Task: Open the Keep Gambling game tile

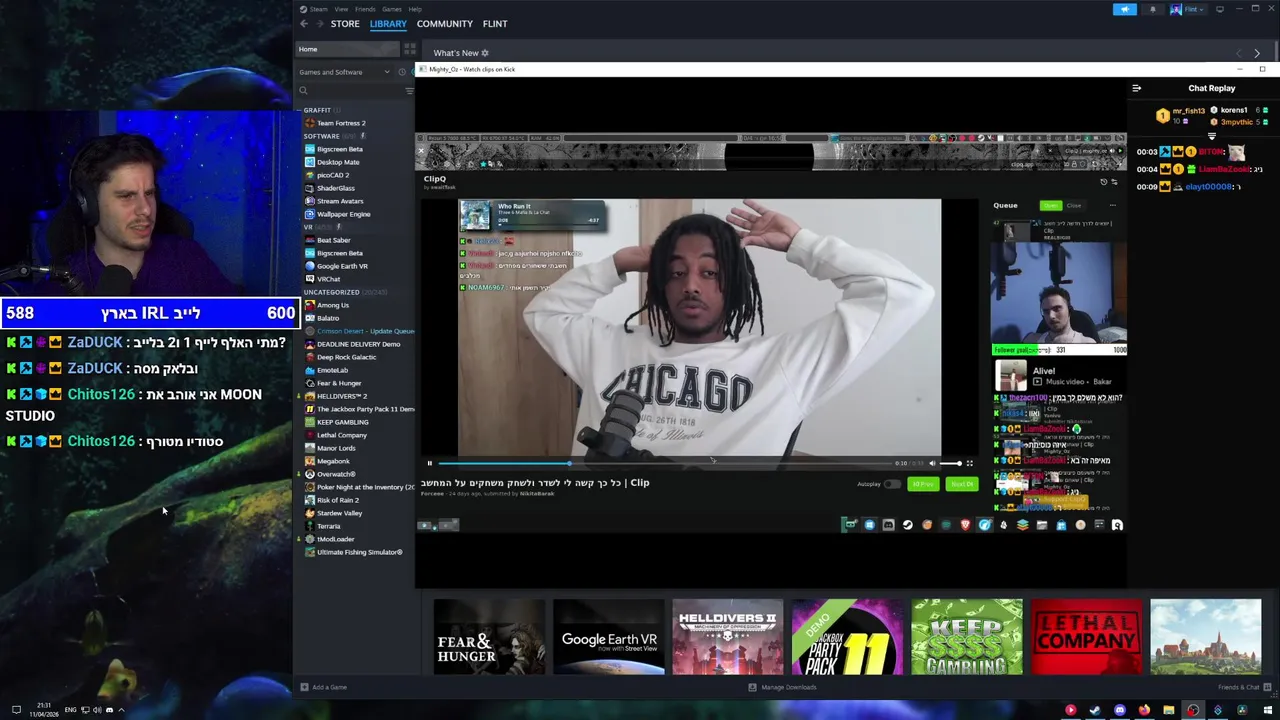Action: [x=967, y=637]
